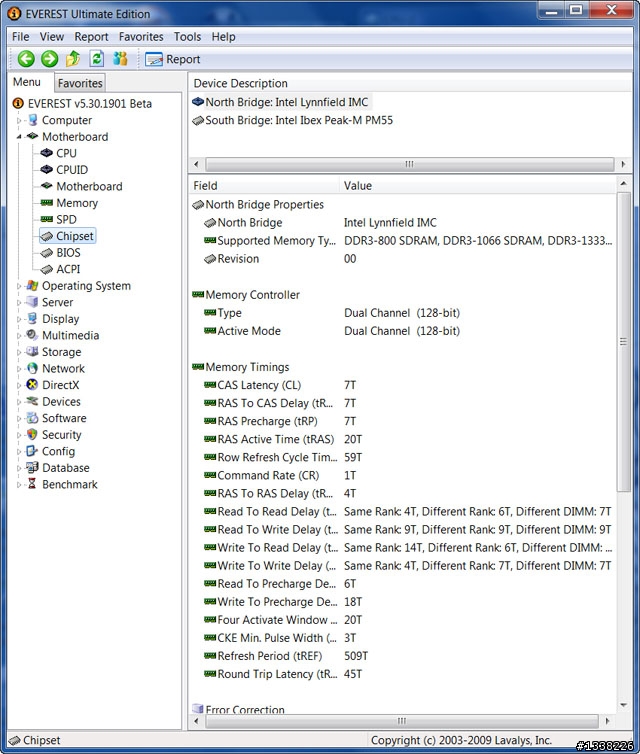640x754 pixels.
Task: Expand the Network tree node
Action: coord(19,369)
